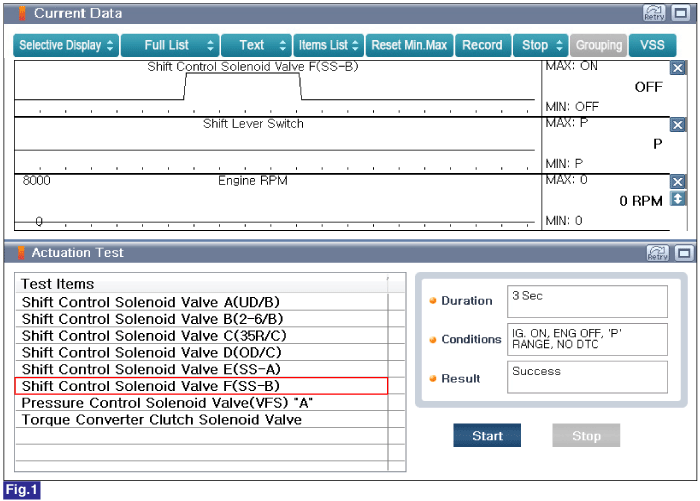
Task: Click Retry icon in Current Data header
Action: [x=654, y=13]
